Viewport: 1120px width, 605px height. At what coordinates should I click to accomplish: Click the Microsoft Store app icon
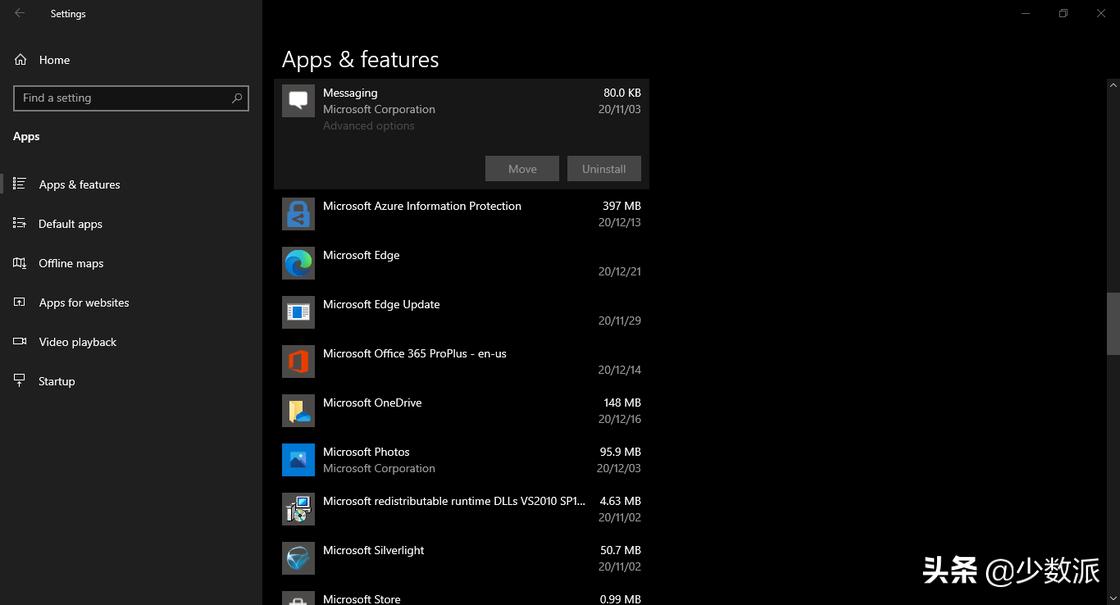point(298,599)
